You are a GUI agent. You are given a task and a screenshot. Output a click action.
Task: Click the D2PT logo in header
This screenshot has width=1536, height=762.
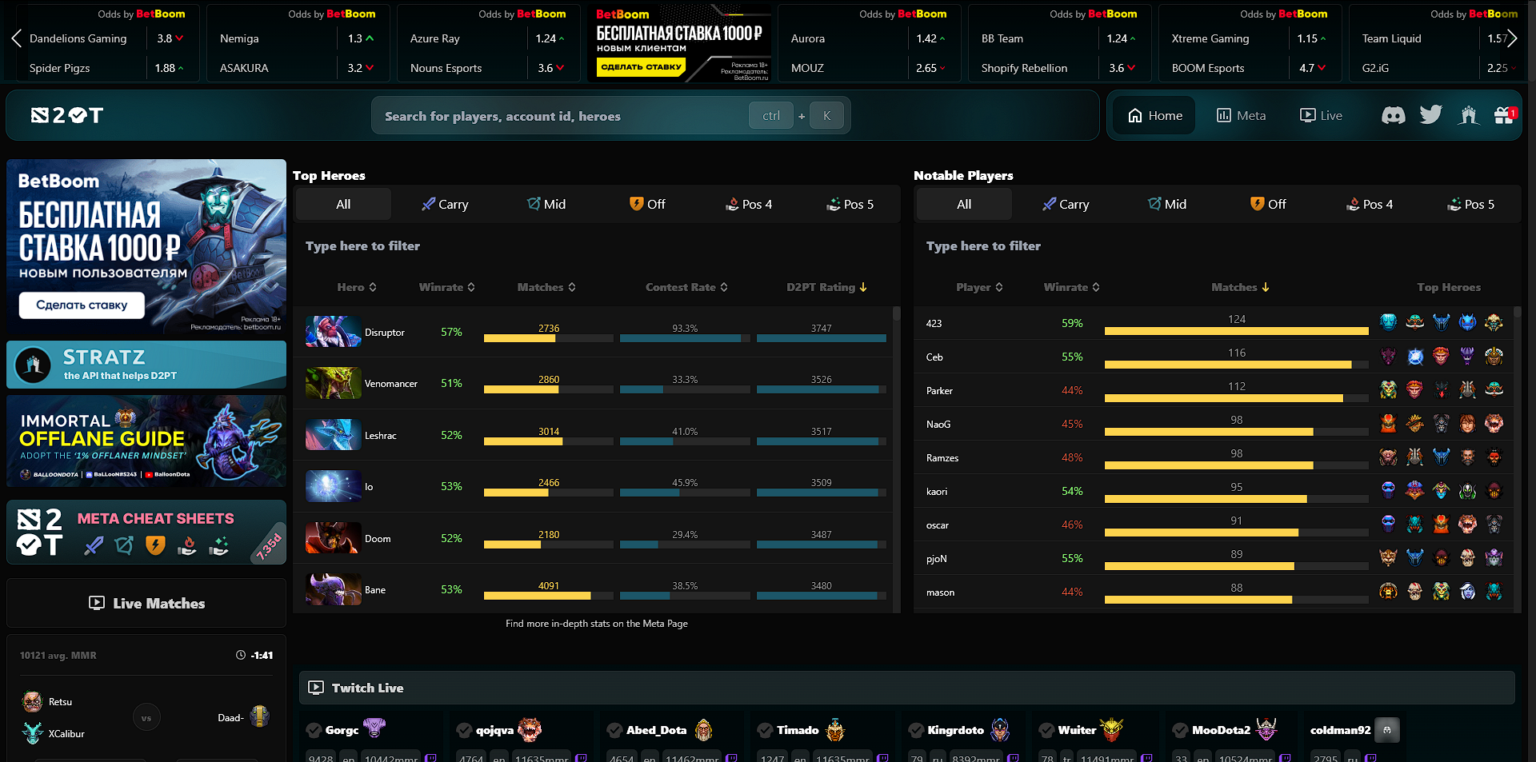point(67,115)
